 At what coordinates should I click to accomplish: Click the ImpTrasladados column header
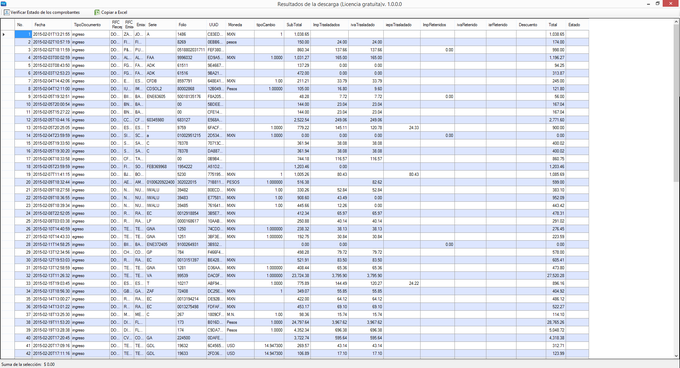(329, 25)
